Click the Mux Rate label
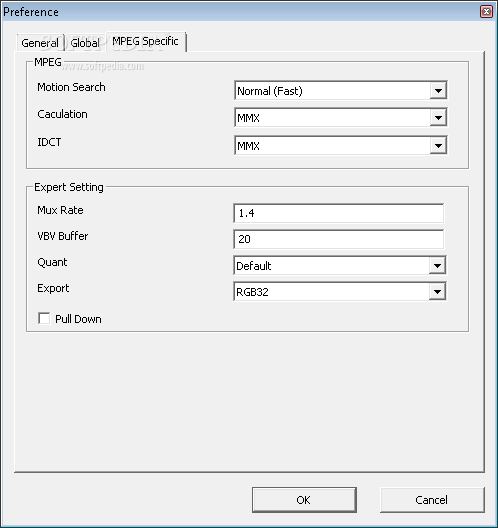498x528 pixels. point(60,210)
